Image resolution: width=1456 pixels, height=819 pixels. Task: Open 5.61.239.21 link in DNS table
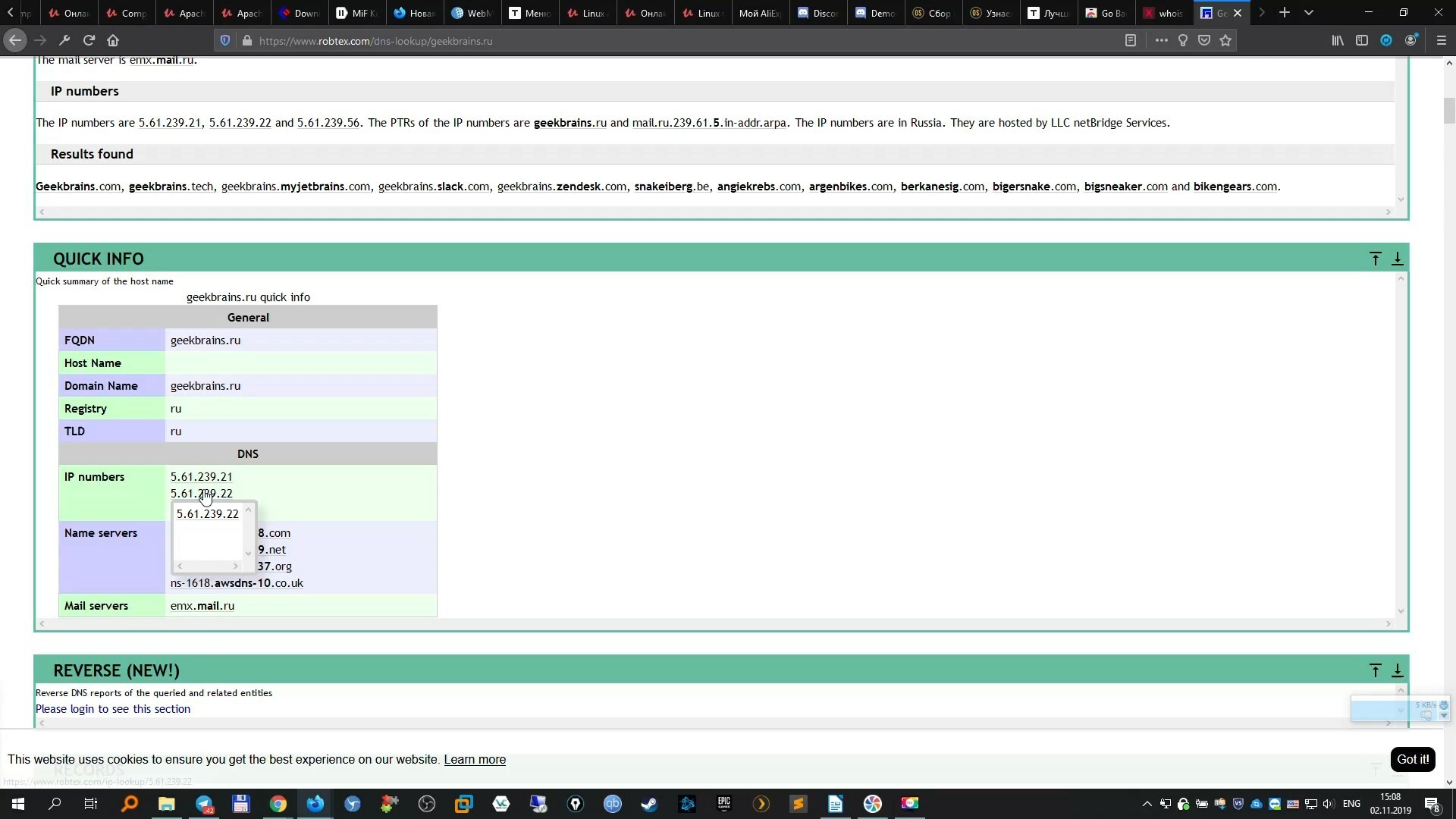coord(202,477)
